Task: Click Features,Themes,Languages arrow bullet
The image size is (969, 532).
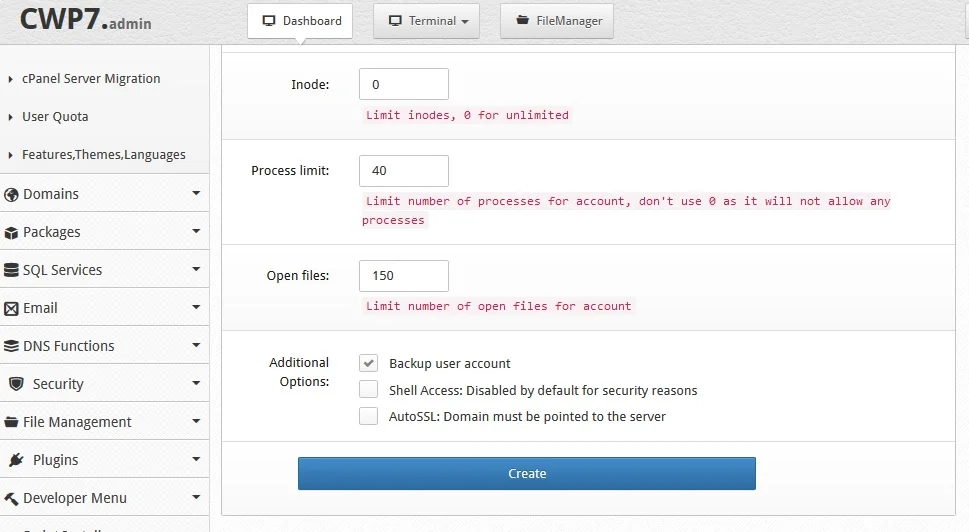Action: 10,155
